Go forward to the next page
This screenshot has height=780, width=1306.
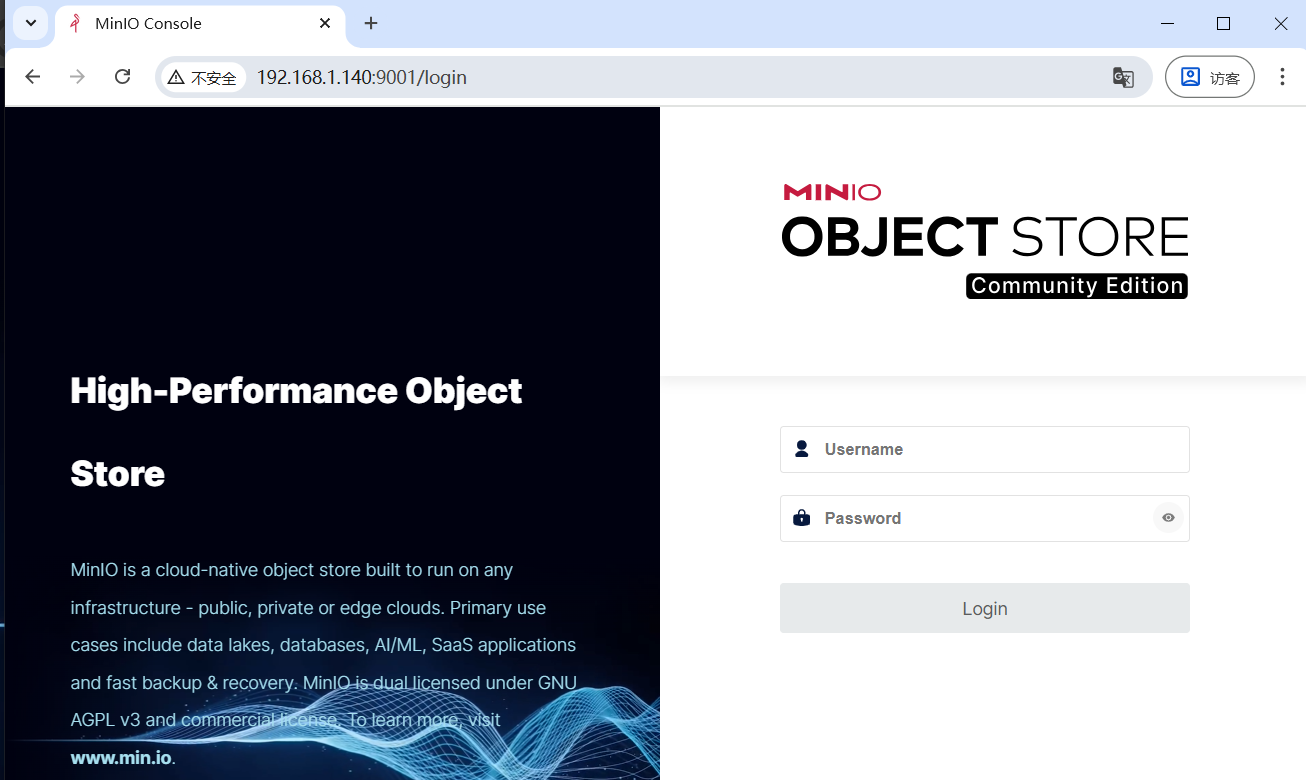point(77,77)
